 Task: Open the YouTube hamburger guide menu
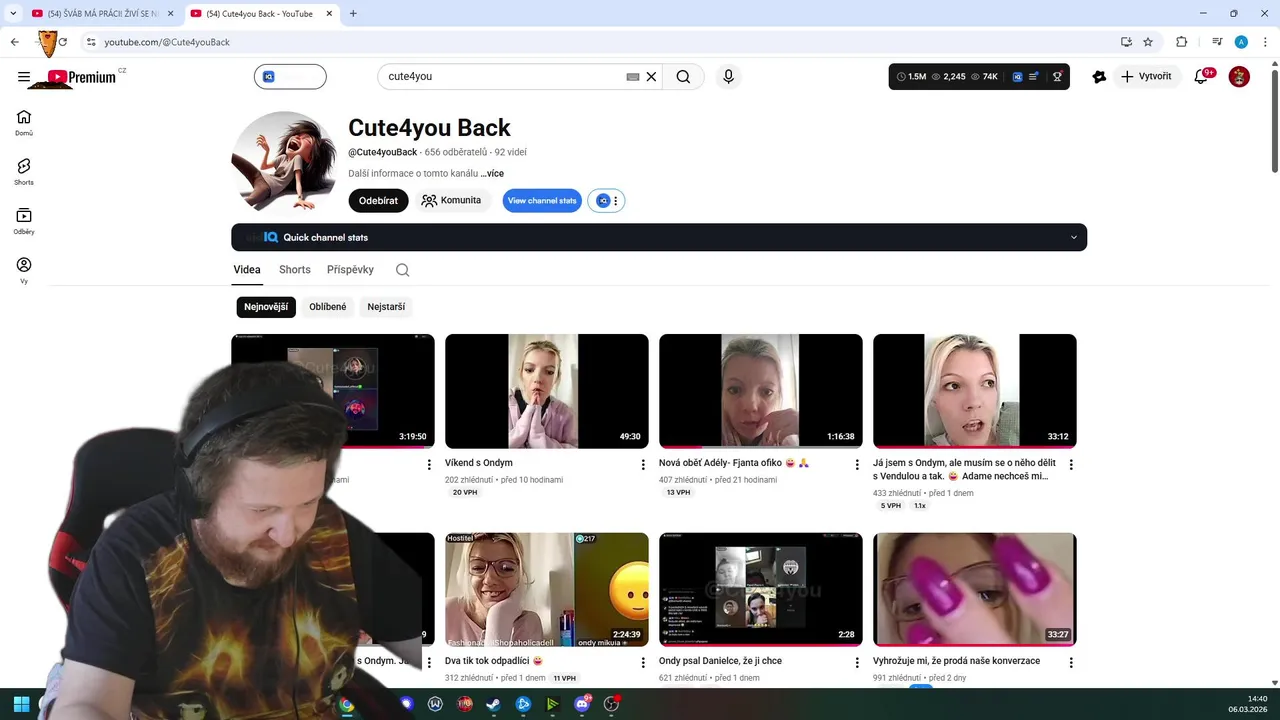[x=24, y=77]
